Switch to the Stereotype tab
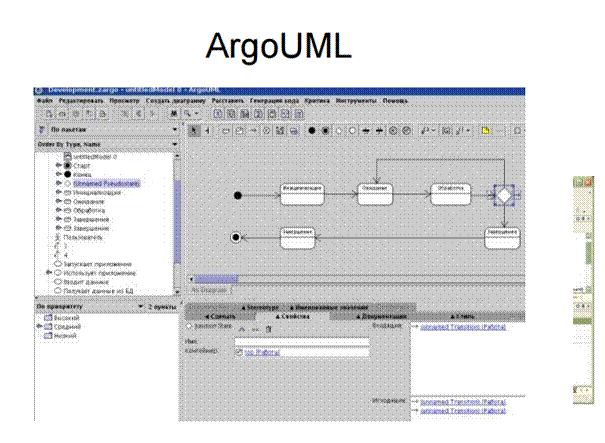Screen dimensions: 605x443 260,308
